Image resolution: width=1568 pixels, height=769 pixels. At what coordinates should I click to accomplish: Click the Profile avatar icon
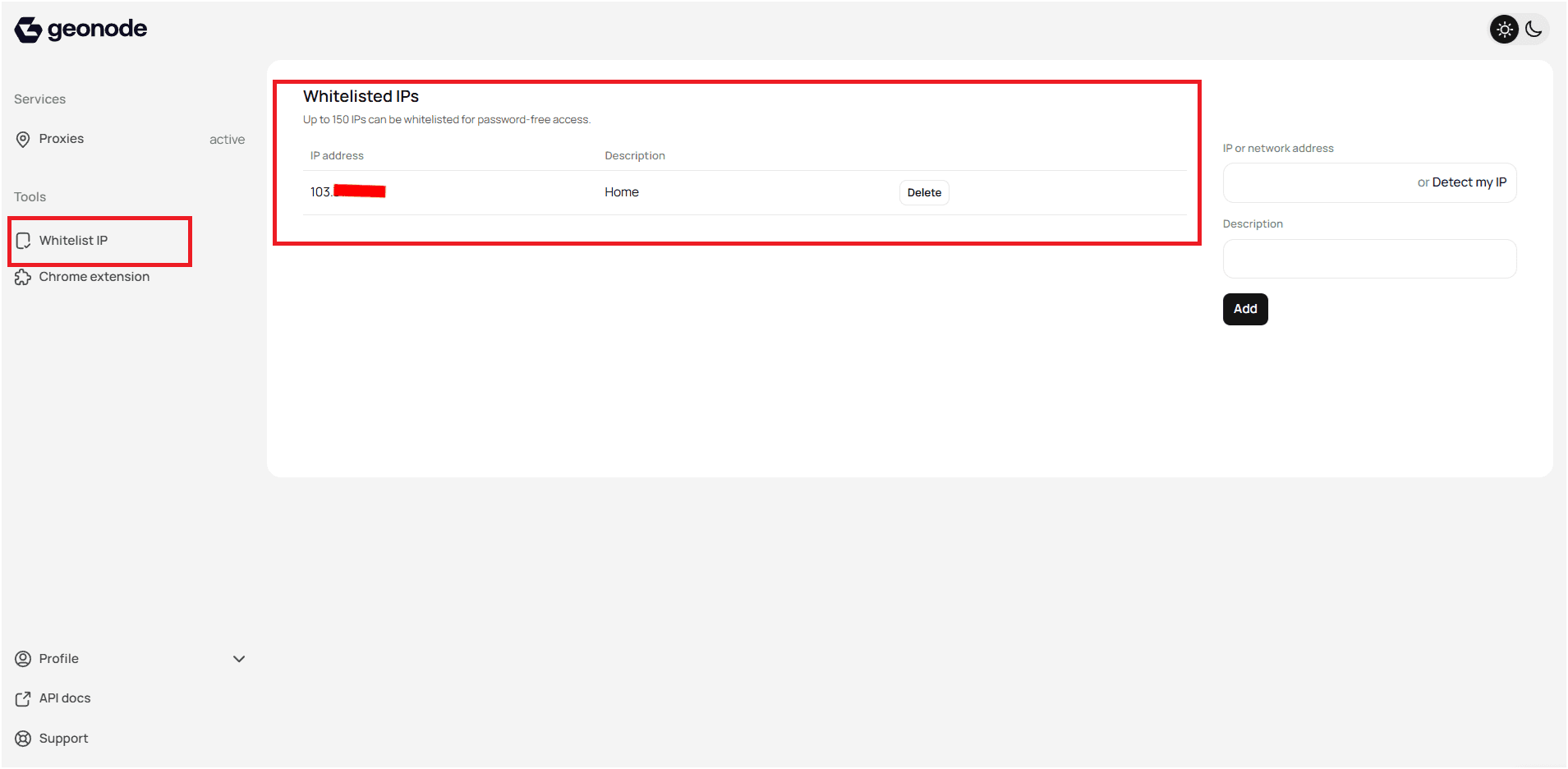pyautogui.click(x=22, y=658)
